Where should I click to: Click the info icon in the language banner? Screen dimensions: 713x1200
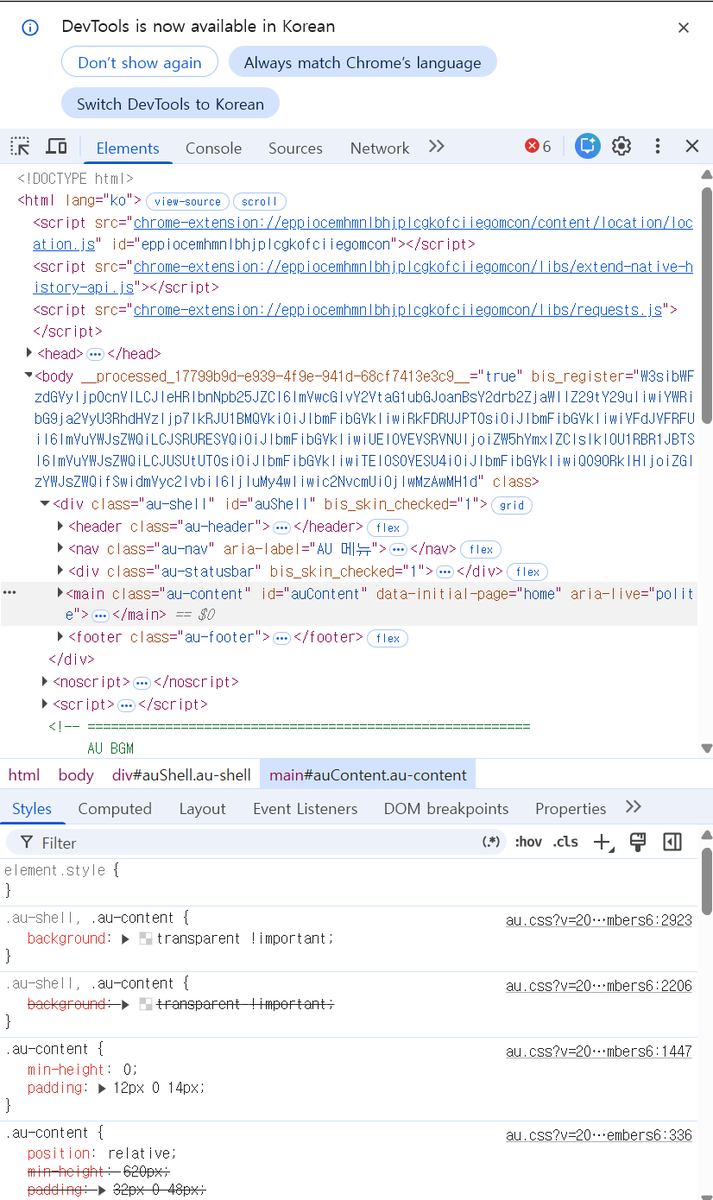click(x=30, y=27)
